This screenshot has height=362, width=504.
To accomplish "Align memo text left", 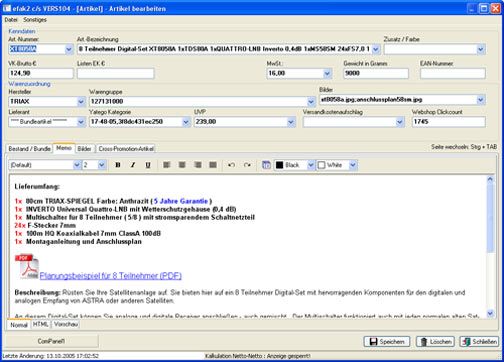I will pyautogui.click(x=167, y=165).
